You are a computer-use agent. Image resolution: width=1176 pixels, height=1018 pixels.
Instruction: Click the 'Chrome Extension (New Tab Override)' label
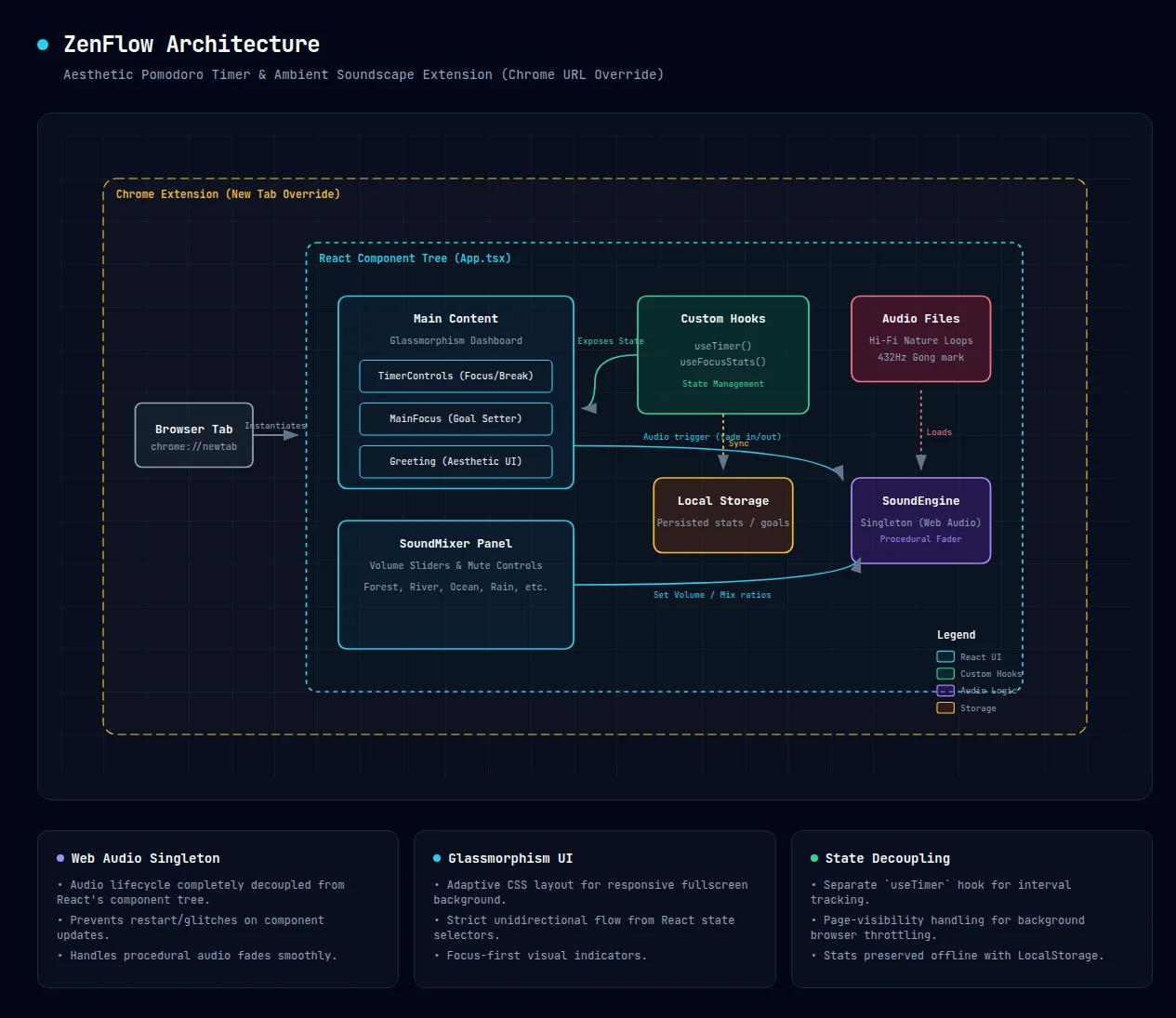point(228,194)
